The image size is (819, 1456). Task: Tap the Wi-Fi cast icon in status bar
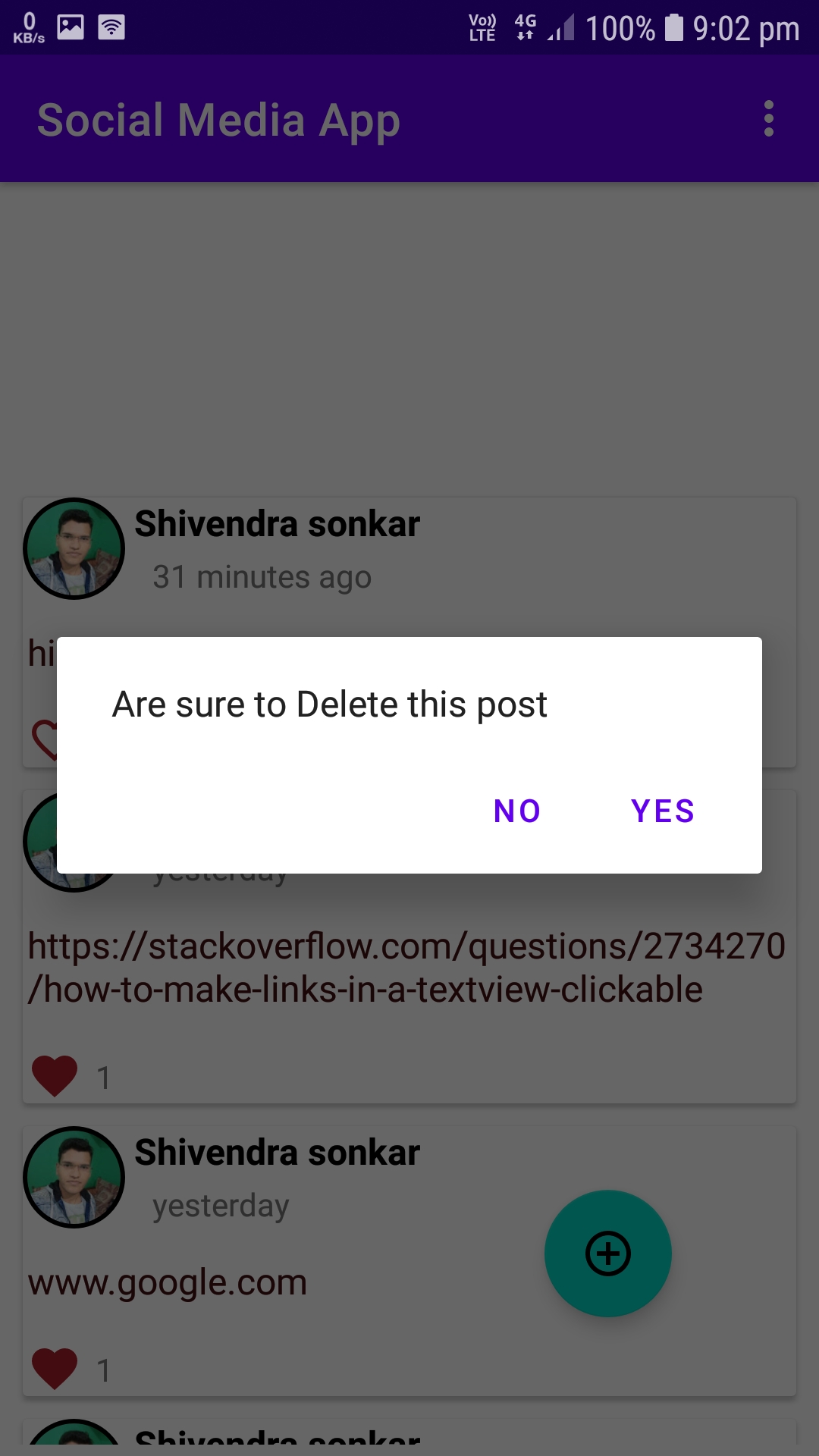pos(111,27)
